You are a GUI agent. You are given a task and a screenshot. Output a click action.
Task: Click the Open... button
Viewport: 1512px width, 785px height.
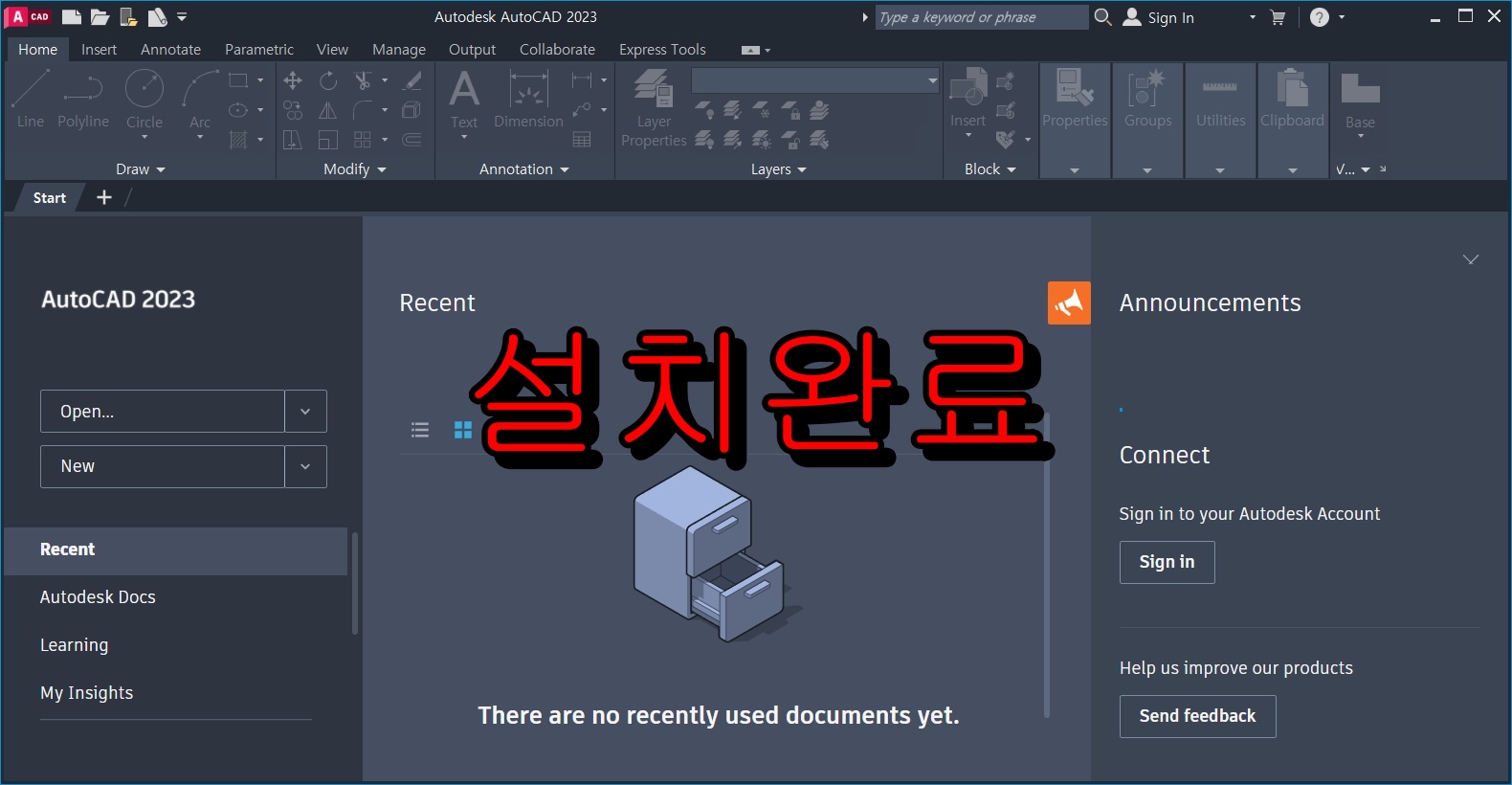(163, 412)
